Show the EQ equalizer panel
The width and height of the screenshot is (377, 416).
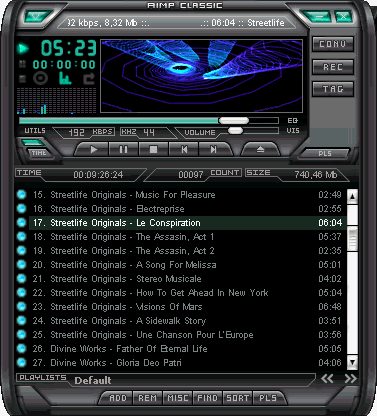click(x=292, y=121)
